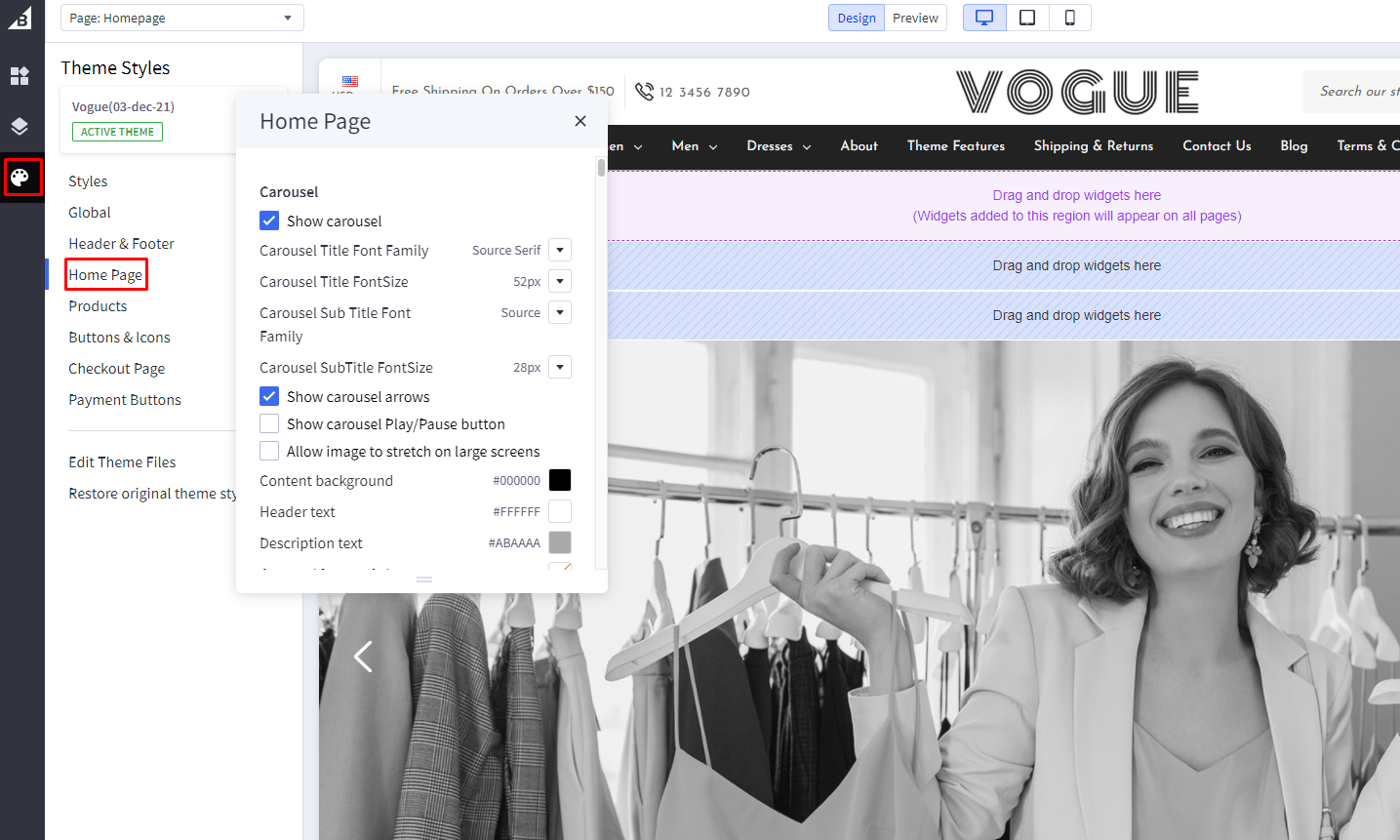Expand the Dresses menu chevron
This screenshot has width=1400, height=840.
[x=807, y=146]
